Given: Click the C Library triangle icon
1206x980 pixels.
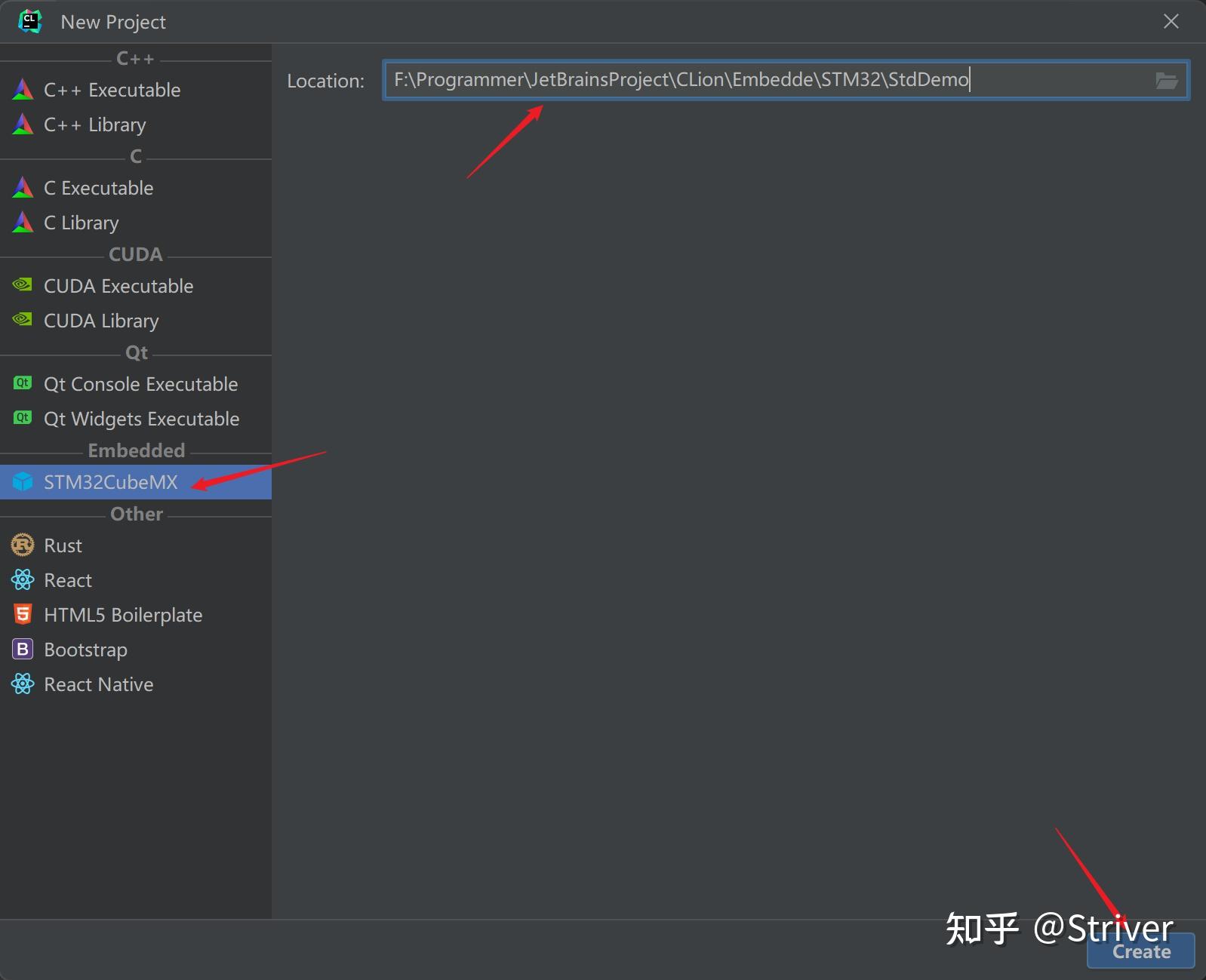Looking at the screenshot, I should pos(23,223).
